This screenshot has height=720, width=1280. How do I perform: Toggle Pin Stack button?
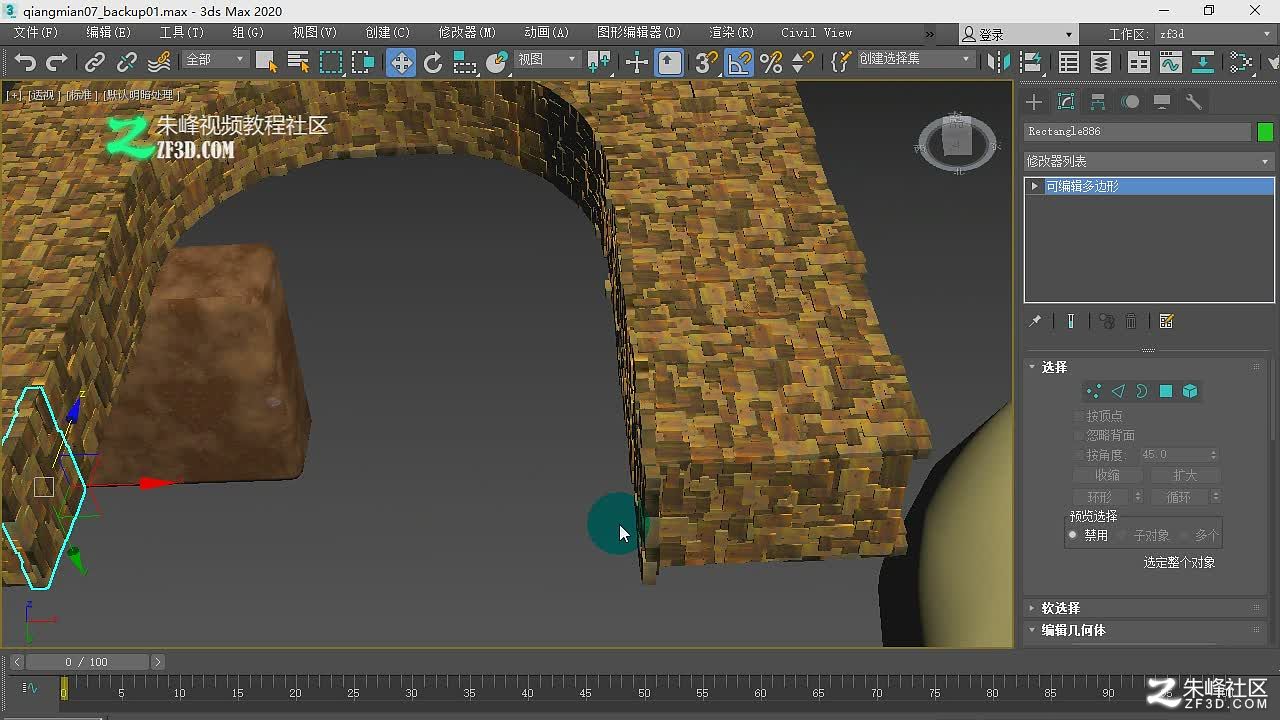[x=1035, y=321]
